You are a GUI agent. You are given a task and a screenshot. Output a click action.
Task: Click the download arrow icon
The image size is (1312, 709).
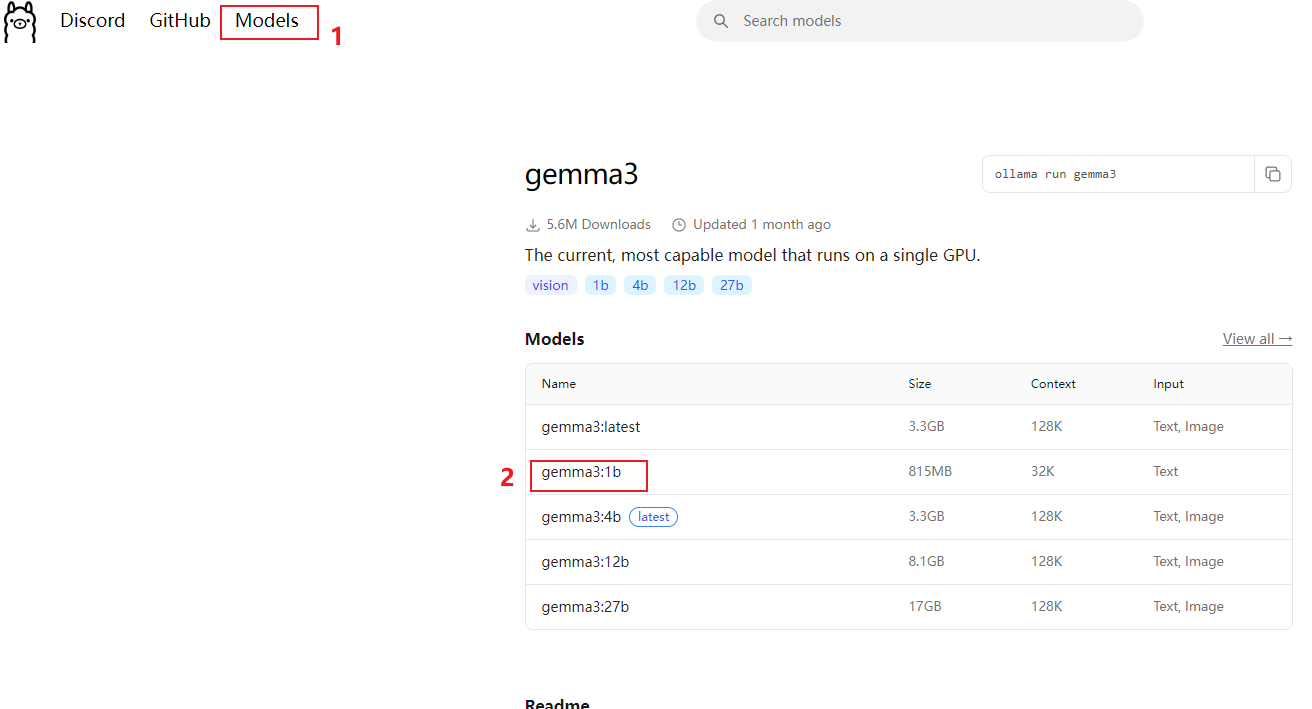pyautogui.click(x=533, y=225)
